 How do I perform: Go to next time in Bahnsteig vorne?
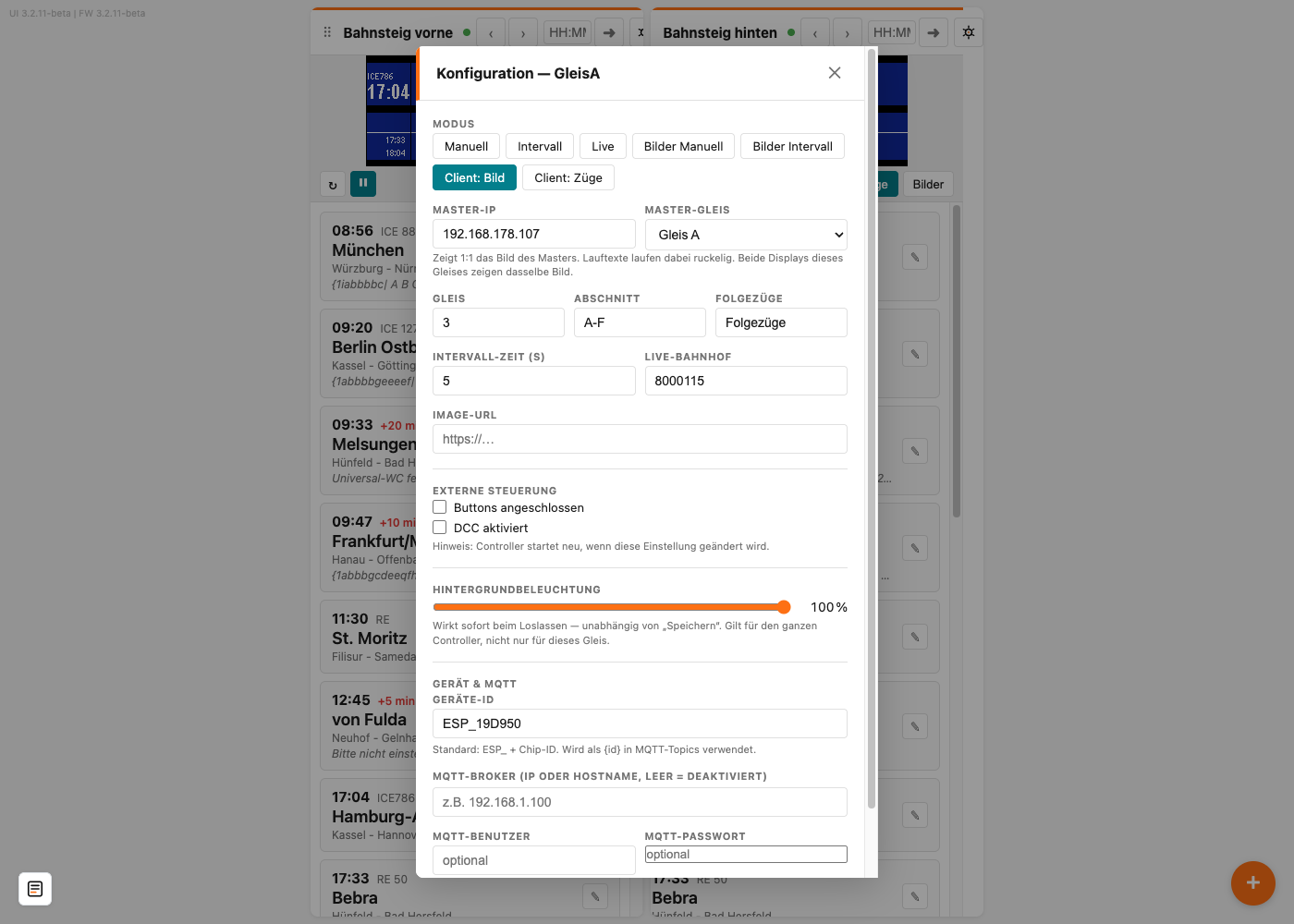click(523, 33)
